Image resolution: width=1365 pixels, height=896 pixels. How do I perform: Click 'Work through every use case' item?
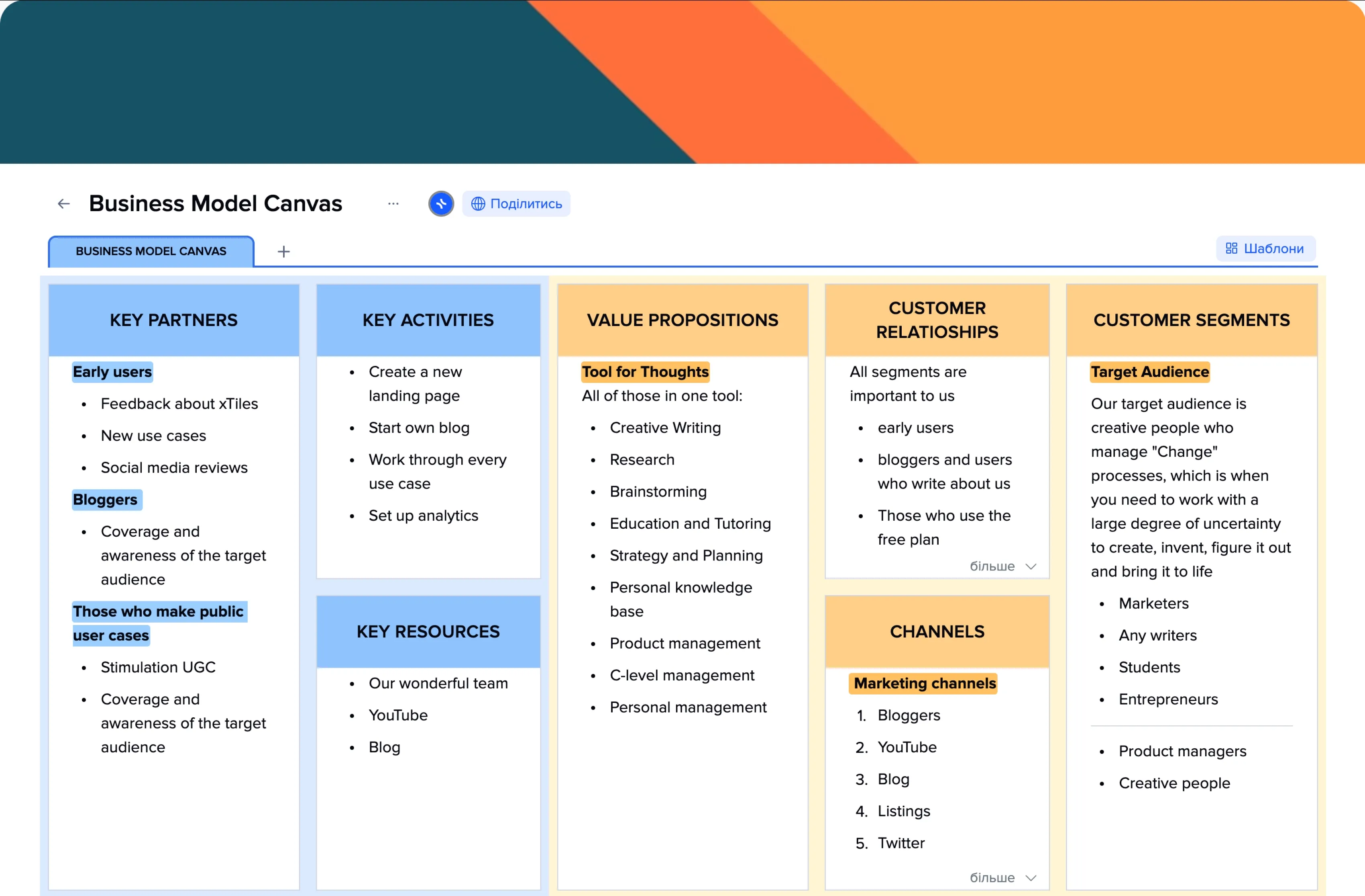(x=438, y=472)
